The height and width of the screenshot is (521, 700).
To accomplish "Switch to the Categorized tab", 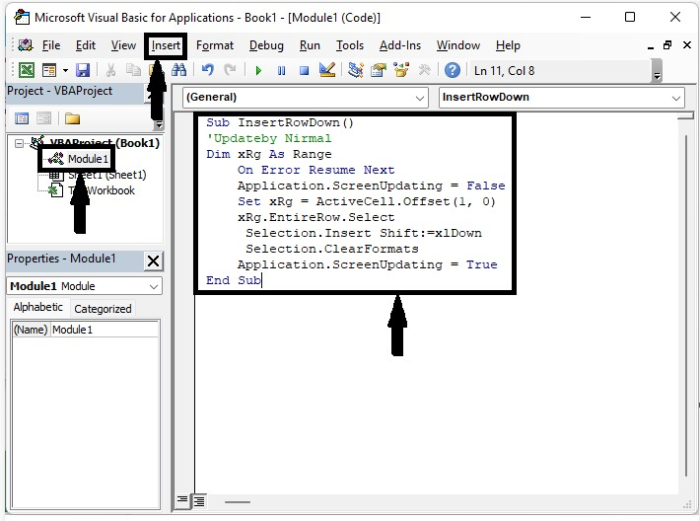I will 103,309.
